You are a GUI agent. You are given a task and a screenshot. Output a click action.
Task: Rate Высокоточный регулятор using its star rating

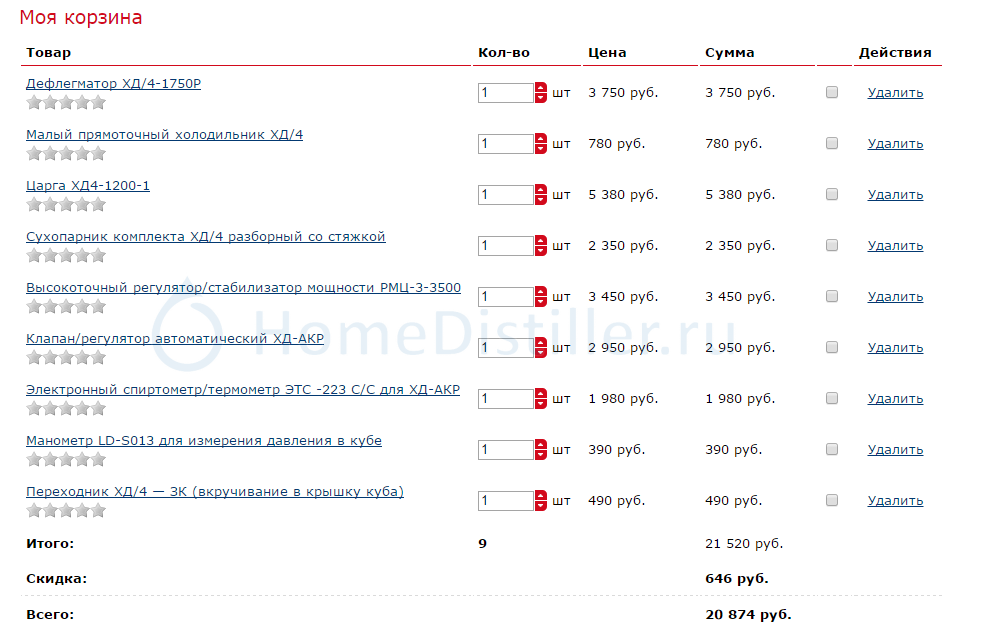point(66,307)
